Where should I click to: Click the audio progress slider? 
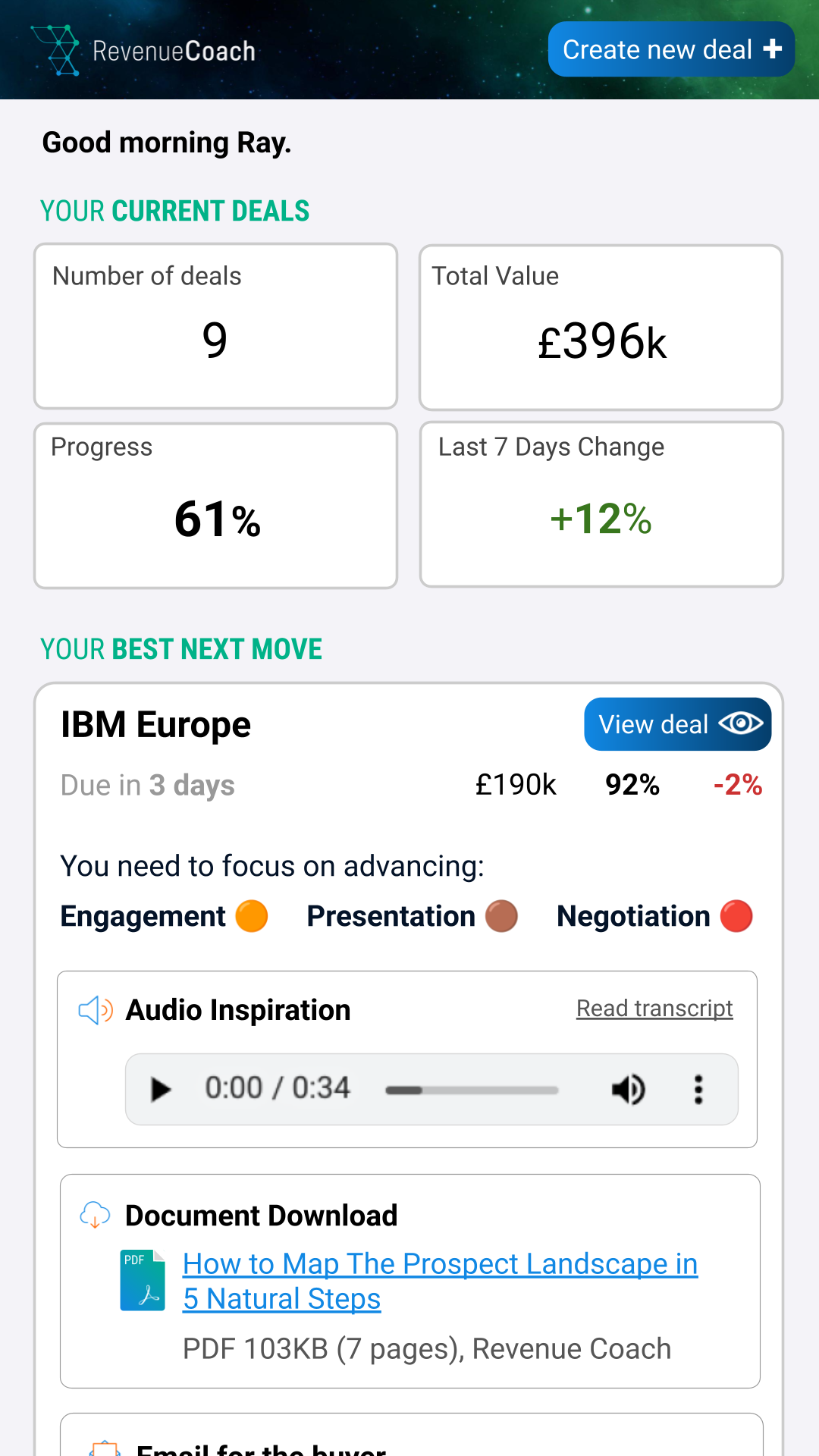point(472,1090)
